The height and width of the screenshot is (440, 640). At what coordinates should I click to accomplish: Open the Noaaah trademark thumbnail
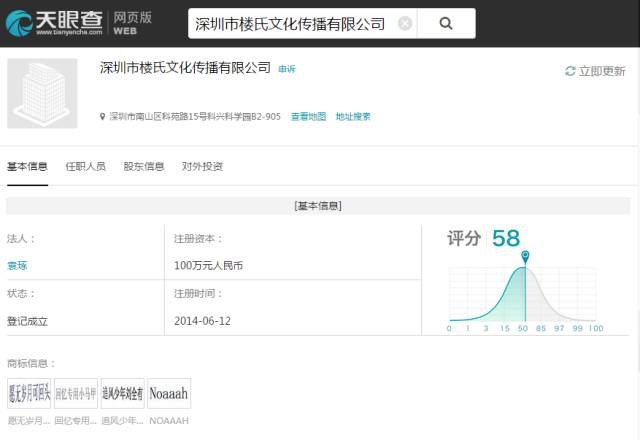click(169, 393)
